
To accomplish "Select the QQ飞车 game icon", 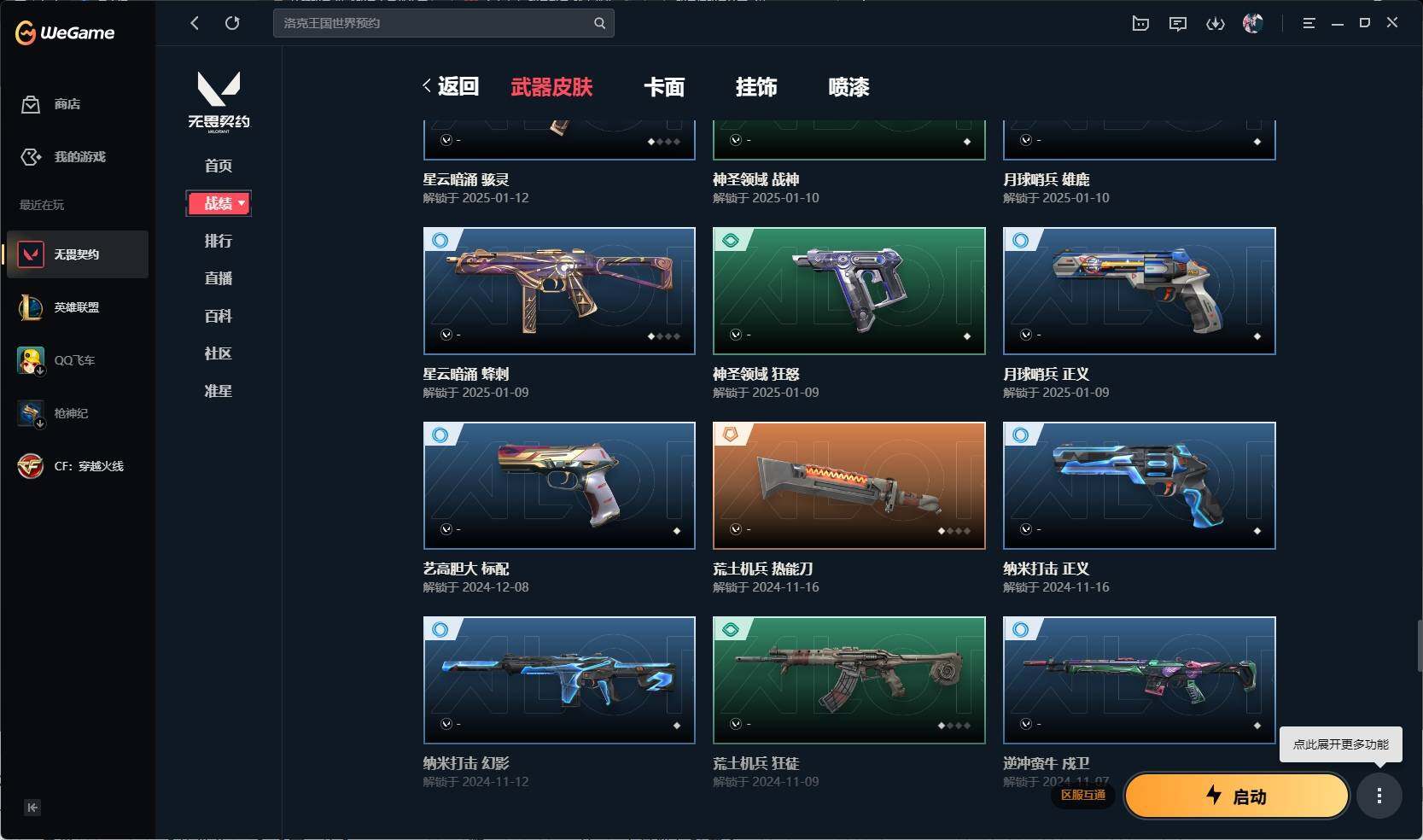I will (x=31, y=360).
